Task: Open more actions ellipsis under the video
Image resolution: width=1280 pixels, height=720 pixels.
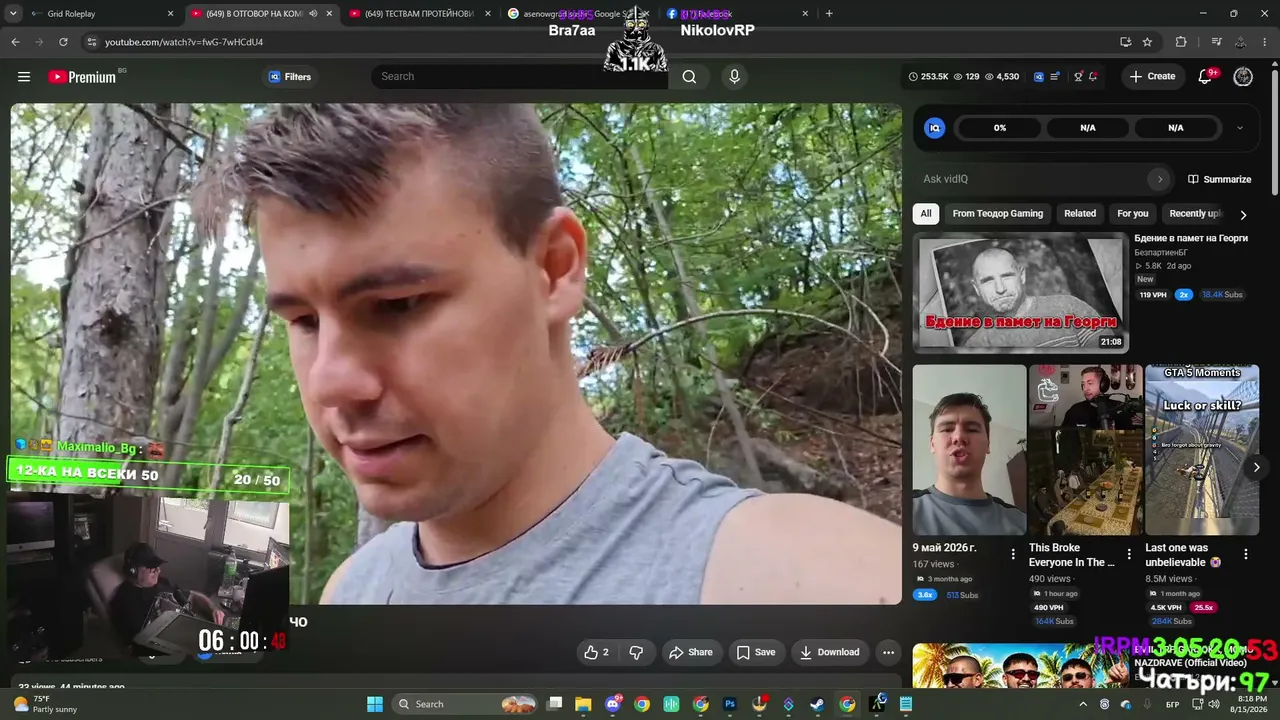Action: (888, 652)
